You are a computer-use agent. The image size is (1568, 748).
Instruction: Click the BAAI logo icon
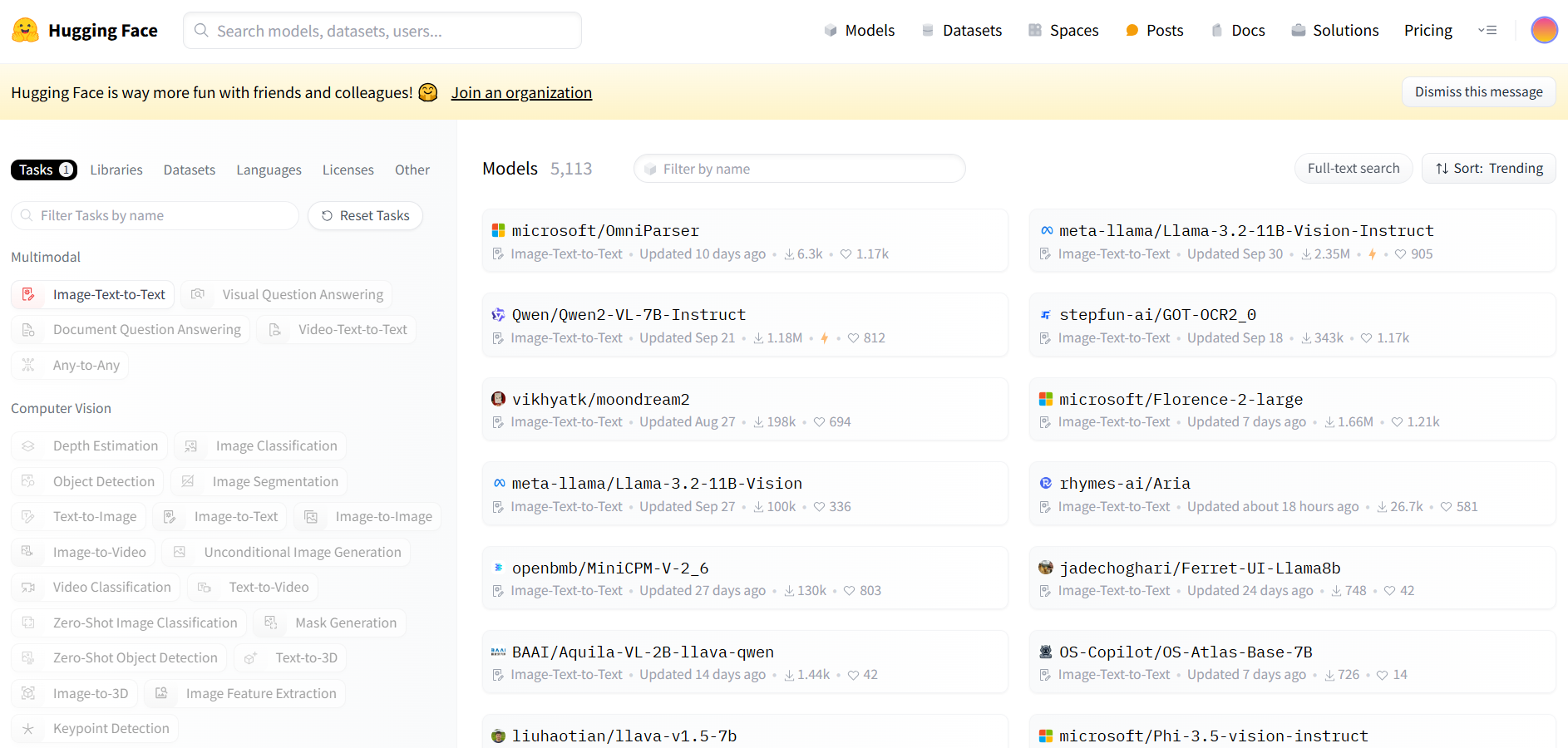coord(498,652)
